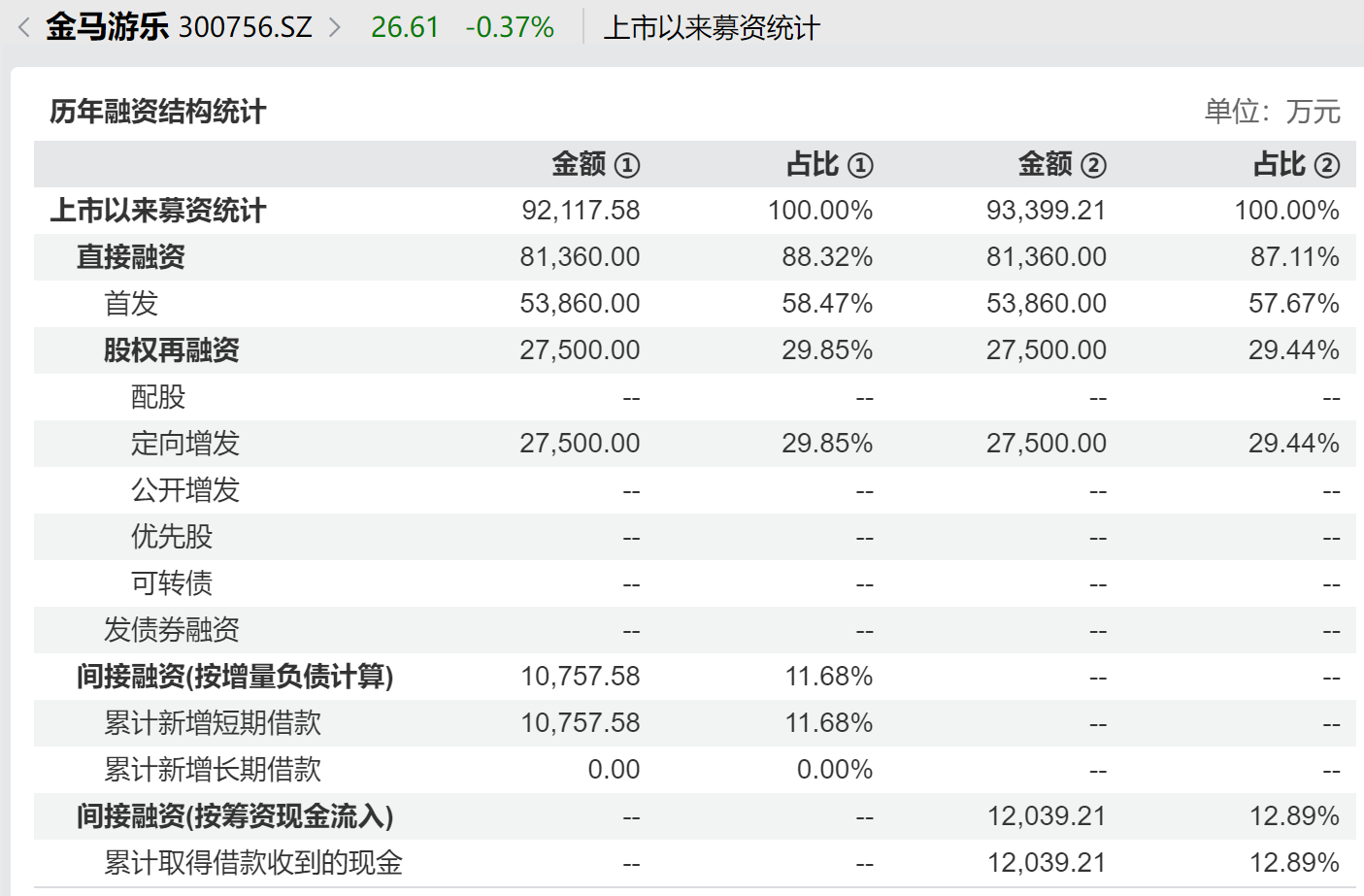Click the 首发 row label
Screen dimensions: 1364x896
click(x=131, y=304)
